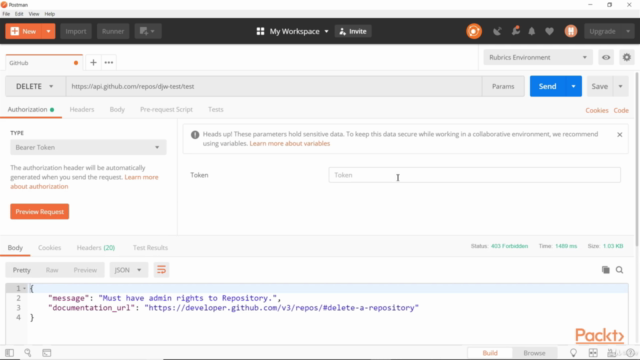Follow Learn more about variables link
Viewport: 640px width, 360px height.
click(x=290, y=144)
